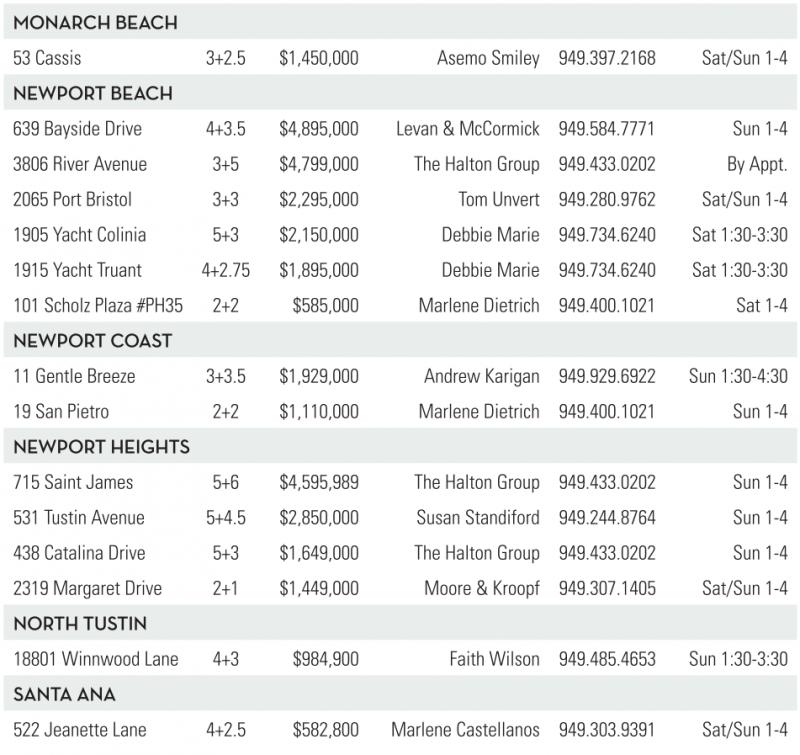Select agent Andrew Karigan
800x755 pixels.
[x=481, y=377]
